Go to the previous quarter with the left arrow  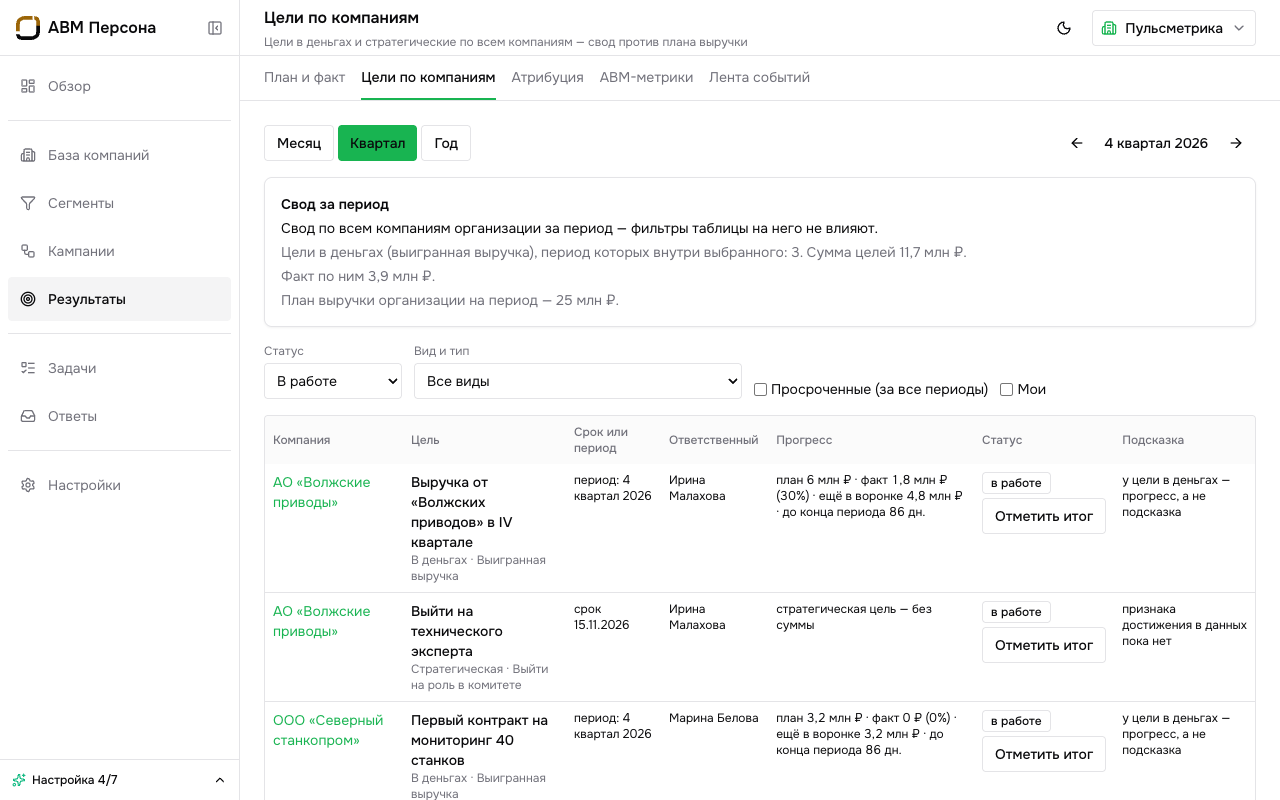click(1077, 143)
